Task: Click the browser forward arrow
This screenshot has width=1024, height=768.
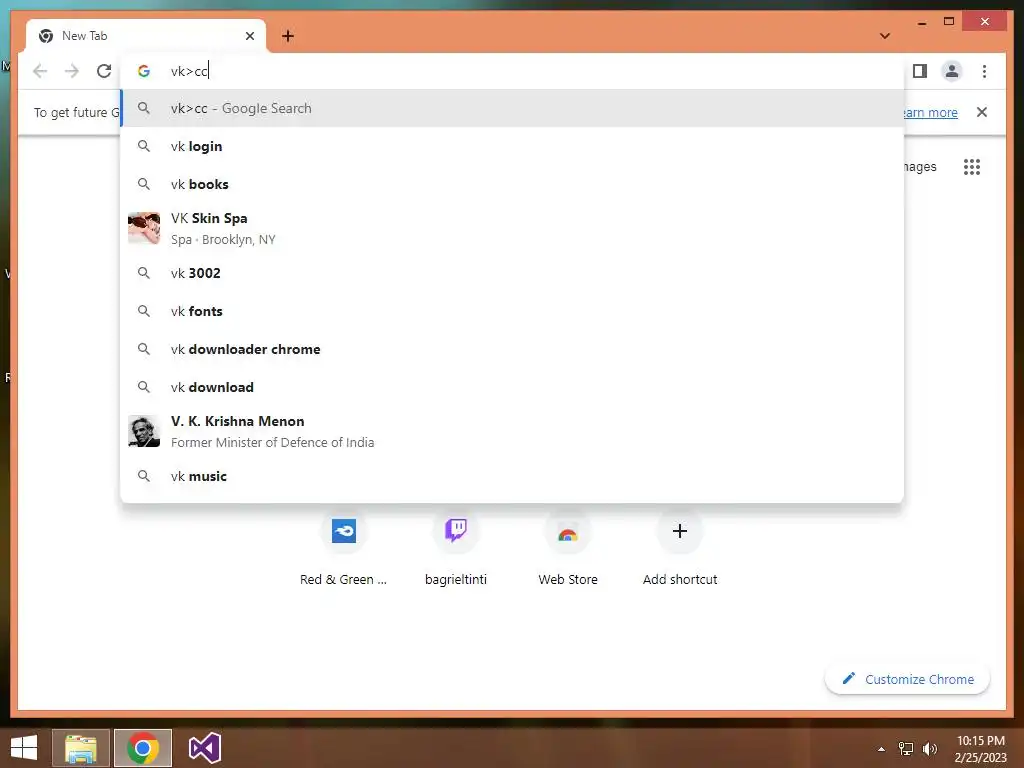Action: 72,71
